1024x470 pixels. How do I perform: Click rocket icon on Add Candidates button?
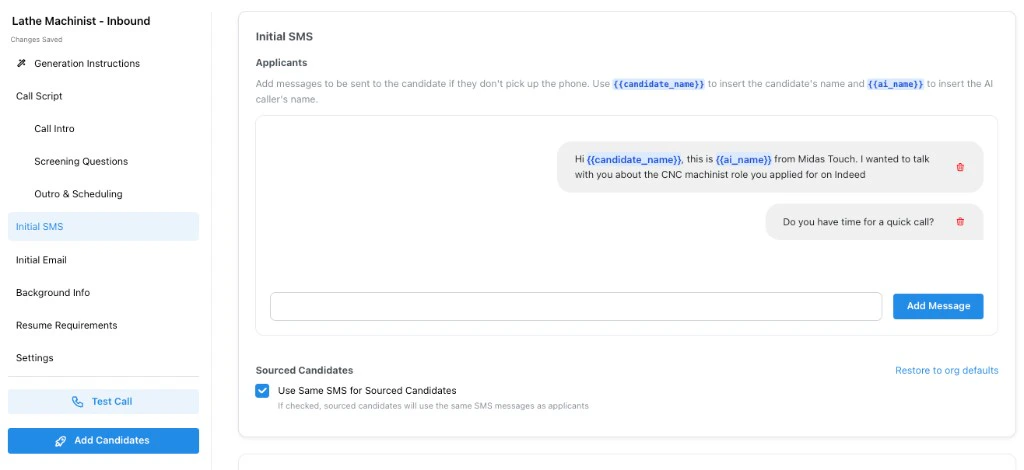[x=61, y=441]
